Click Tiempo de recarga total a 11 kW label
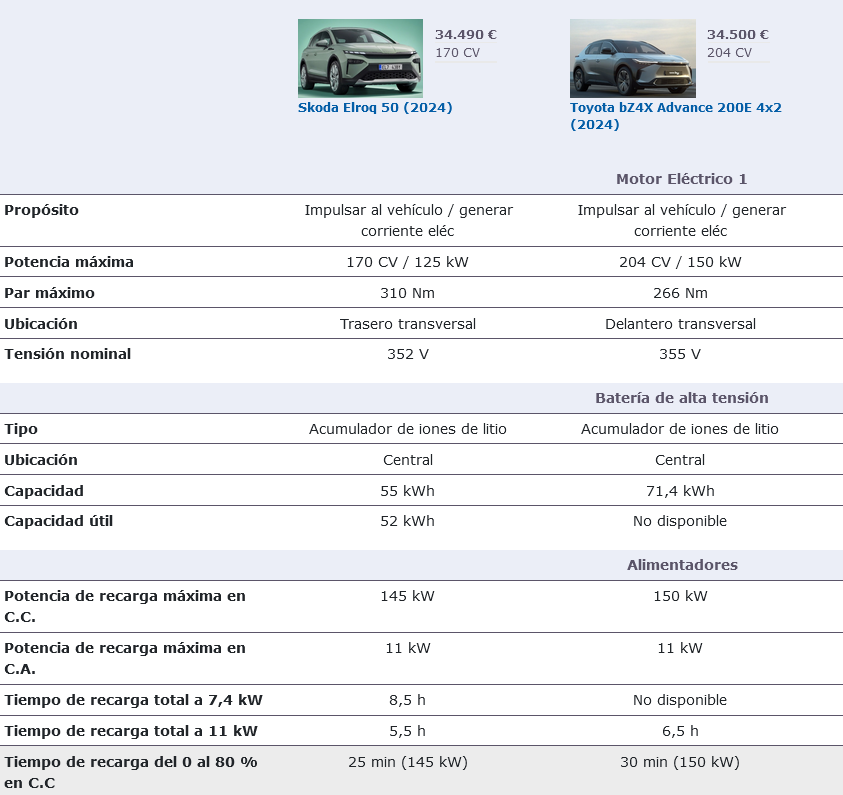This screenshot has height=795, width=843. 131,731
